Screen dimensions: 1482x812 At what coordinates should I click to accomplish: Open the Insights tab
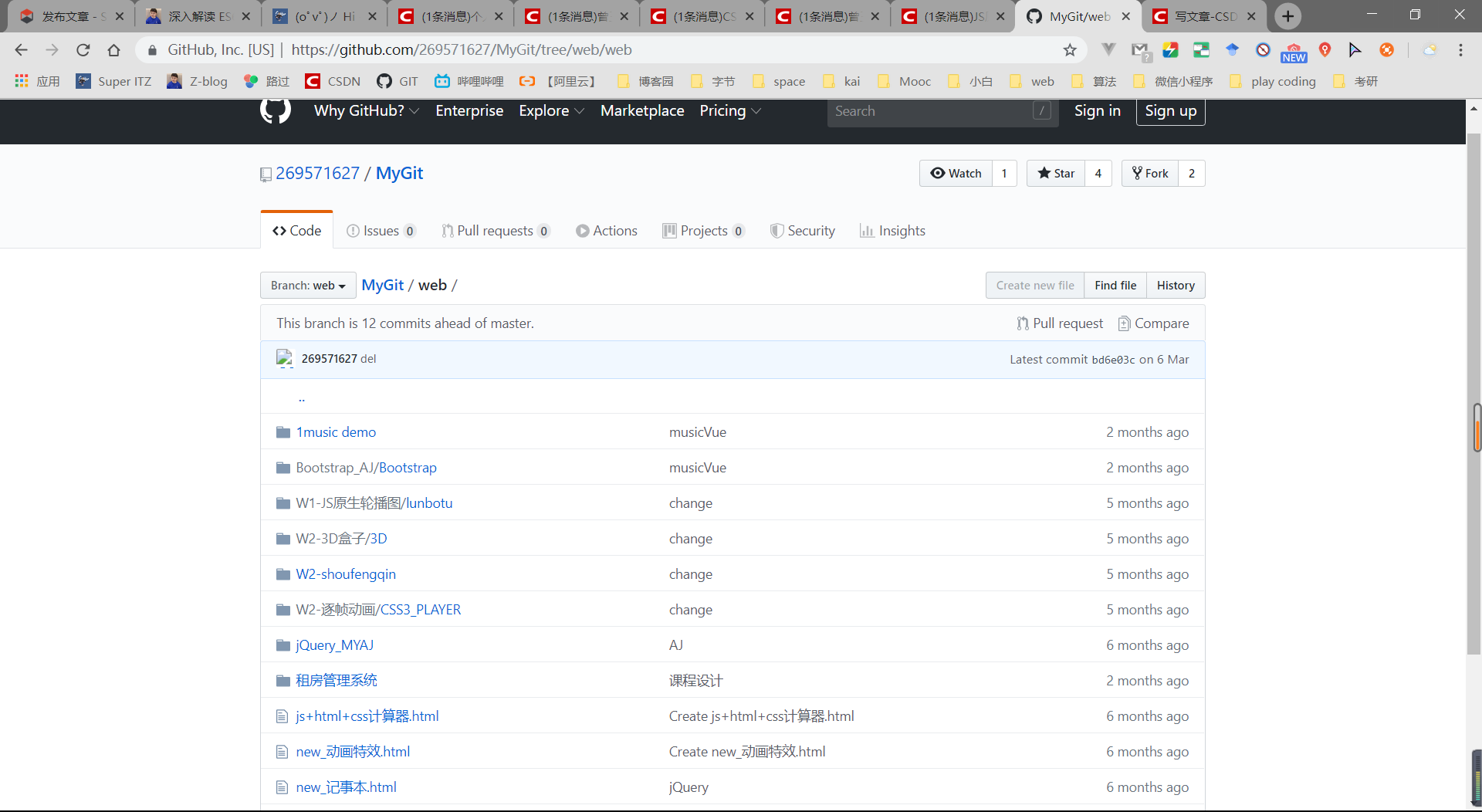(892, 231)
